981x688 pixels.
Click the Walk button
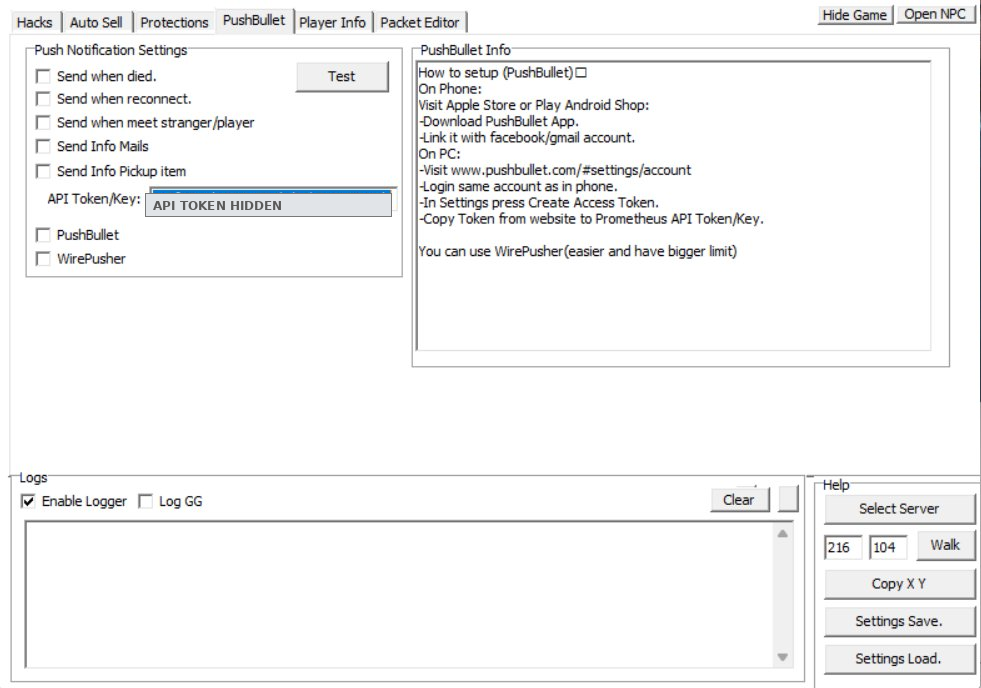[945, 545]
